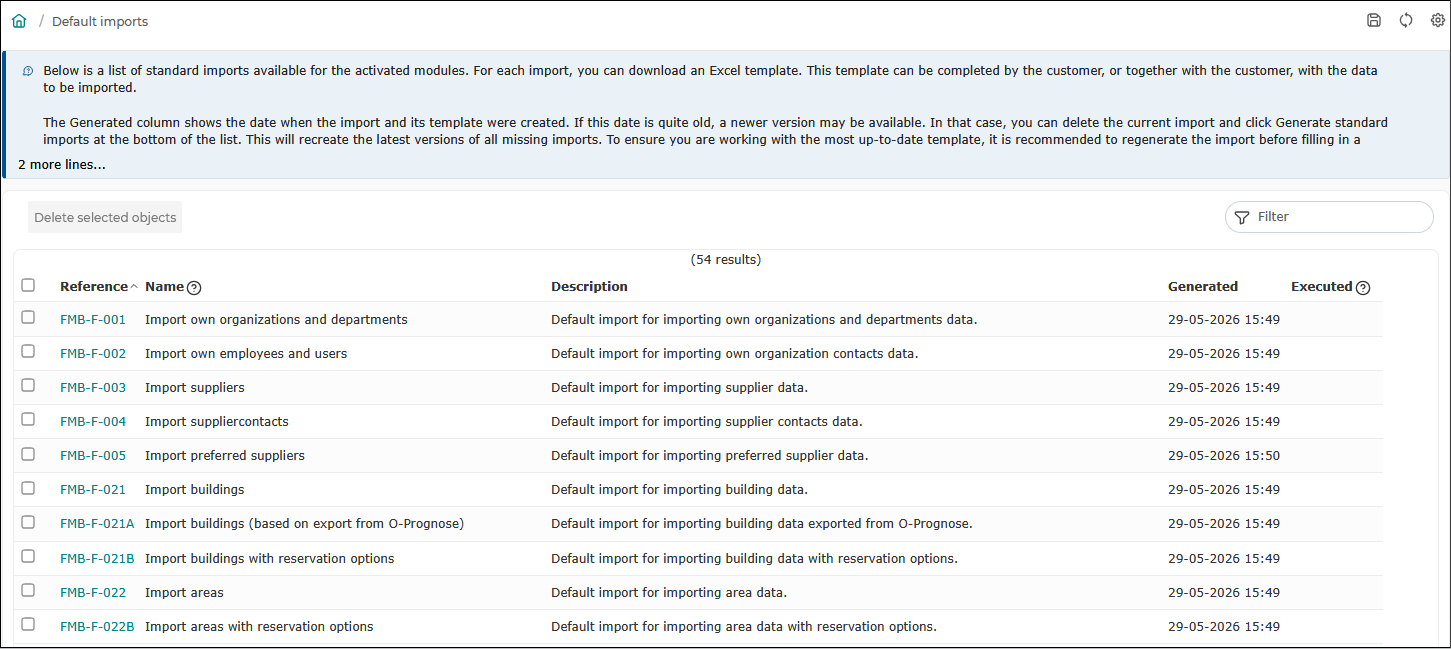Check the box for FMB-F-001
1451x649 pixels.
pos(28,317)
